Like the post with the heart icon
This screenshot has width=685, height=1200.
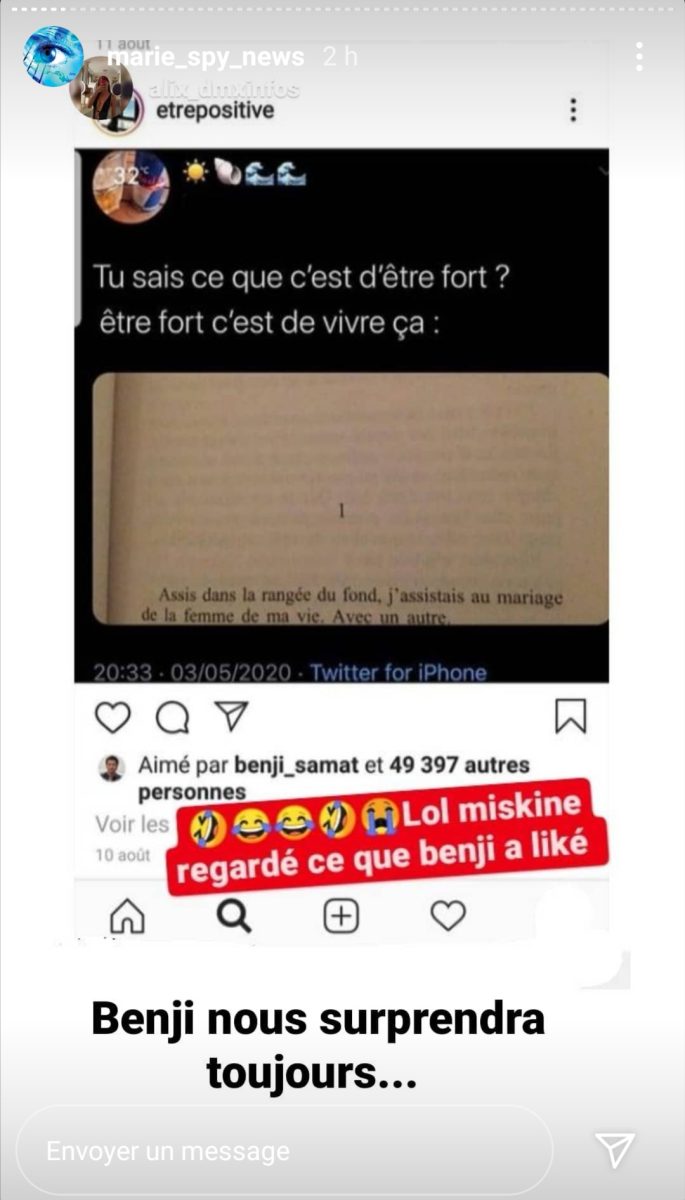(x=113, y=717)
